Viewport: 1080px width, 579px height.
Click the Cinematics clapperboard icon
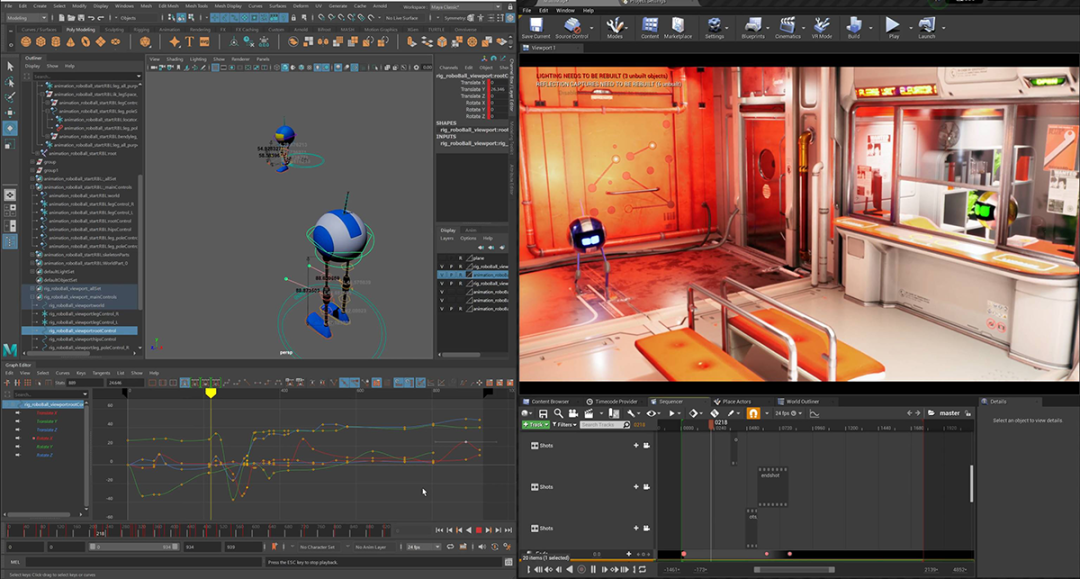coord(788,25)
